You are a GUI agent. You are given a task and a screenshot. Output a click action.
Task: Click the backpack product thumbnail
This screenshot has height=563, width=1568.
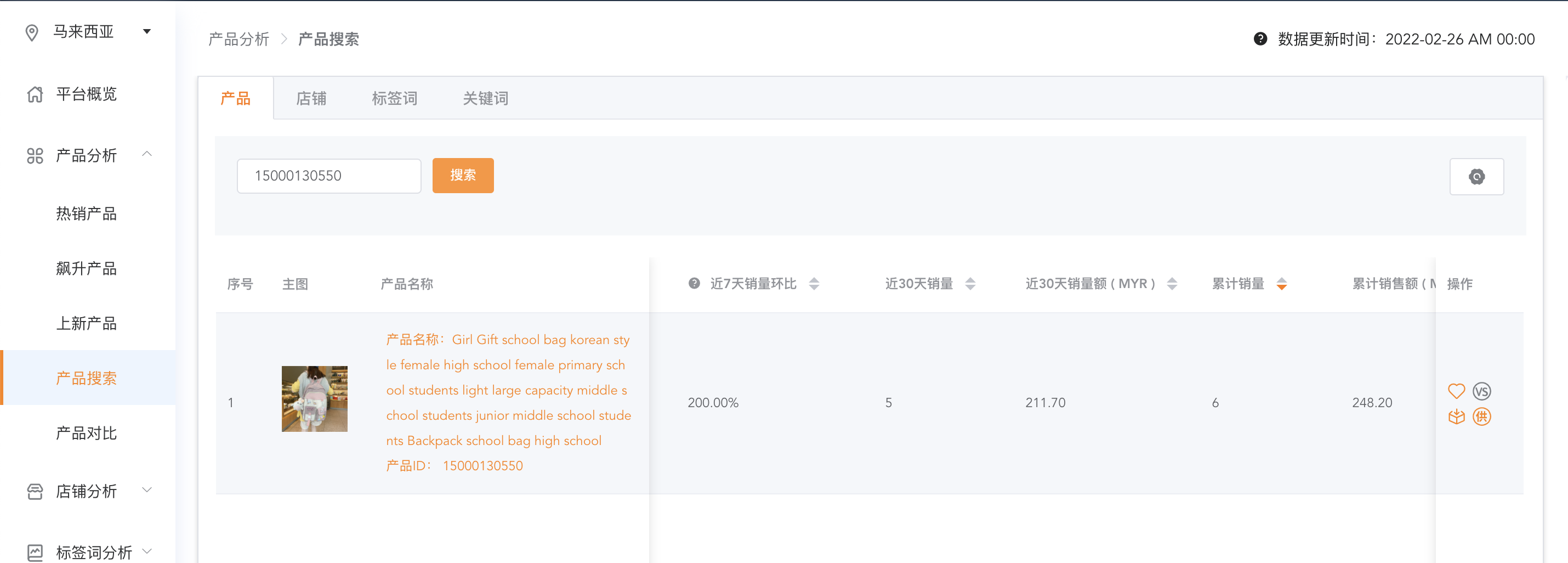314,399
